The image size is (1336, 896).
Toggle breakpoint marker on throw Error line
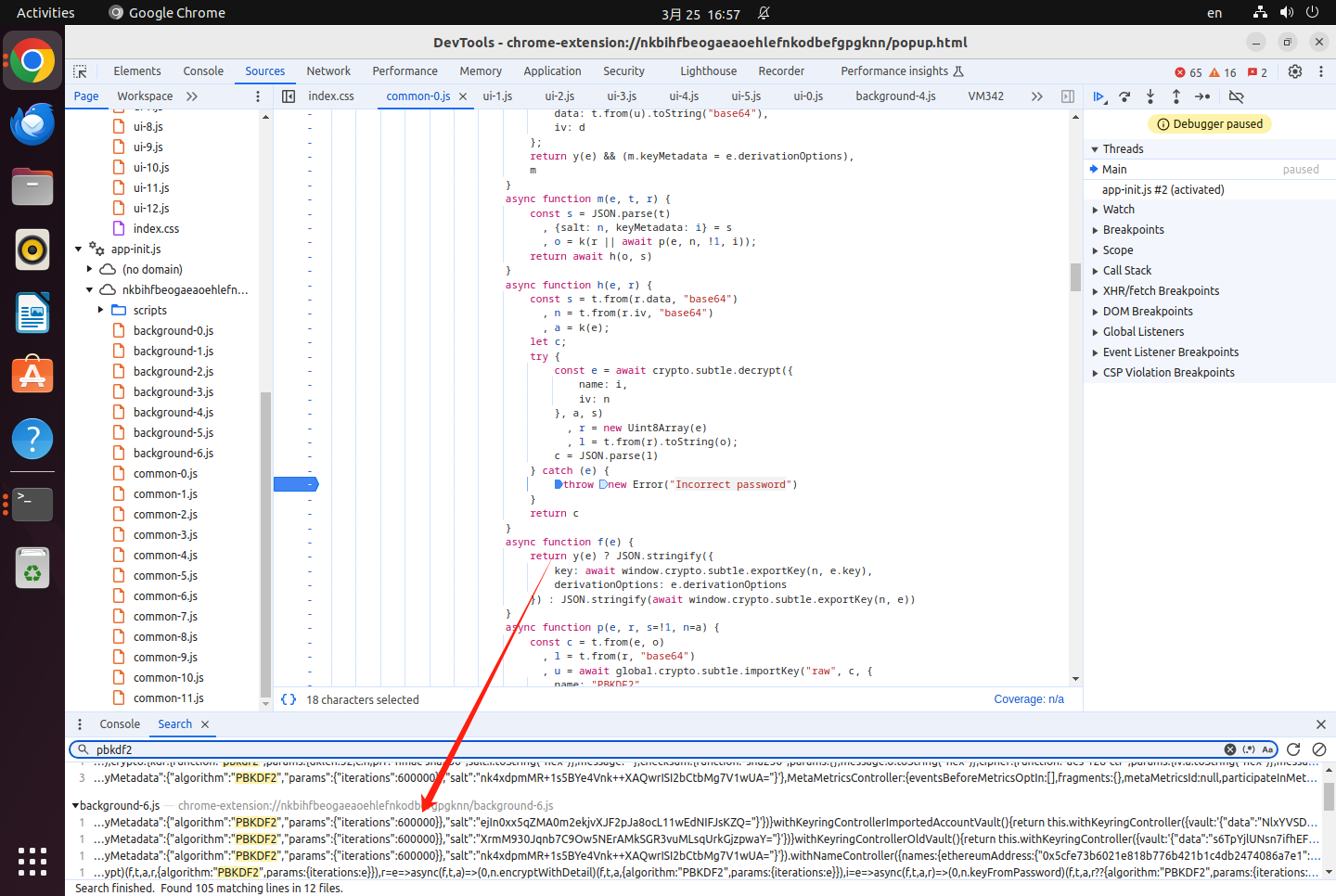point(296,484)
